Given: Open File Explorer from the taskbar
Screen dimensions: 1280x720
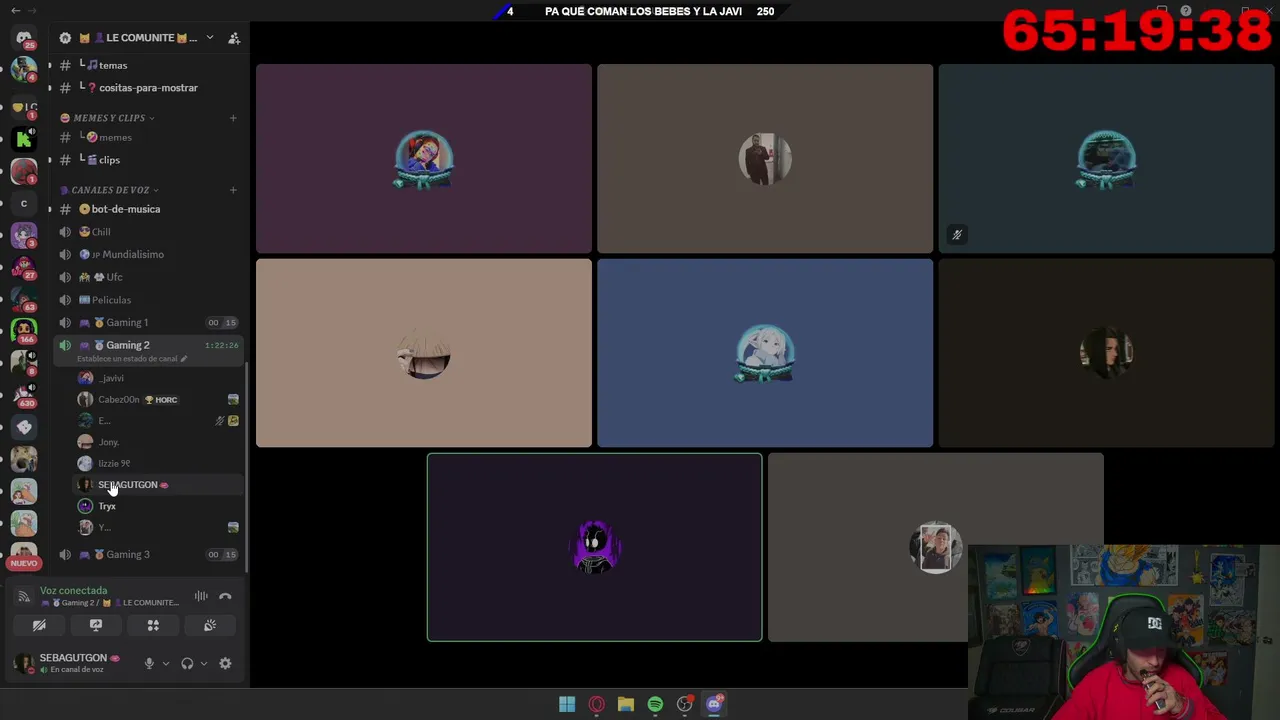Looking at the screenshot, I should (626, 704).
